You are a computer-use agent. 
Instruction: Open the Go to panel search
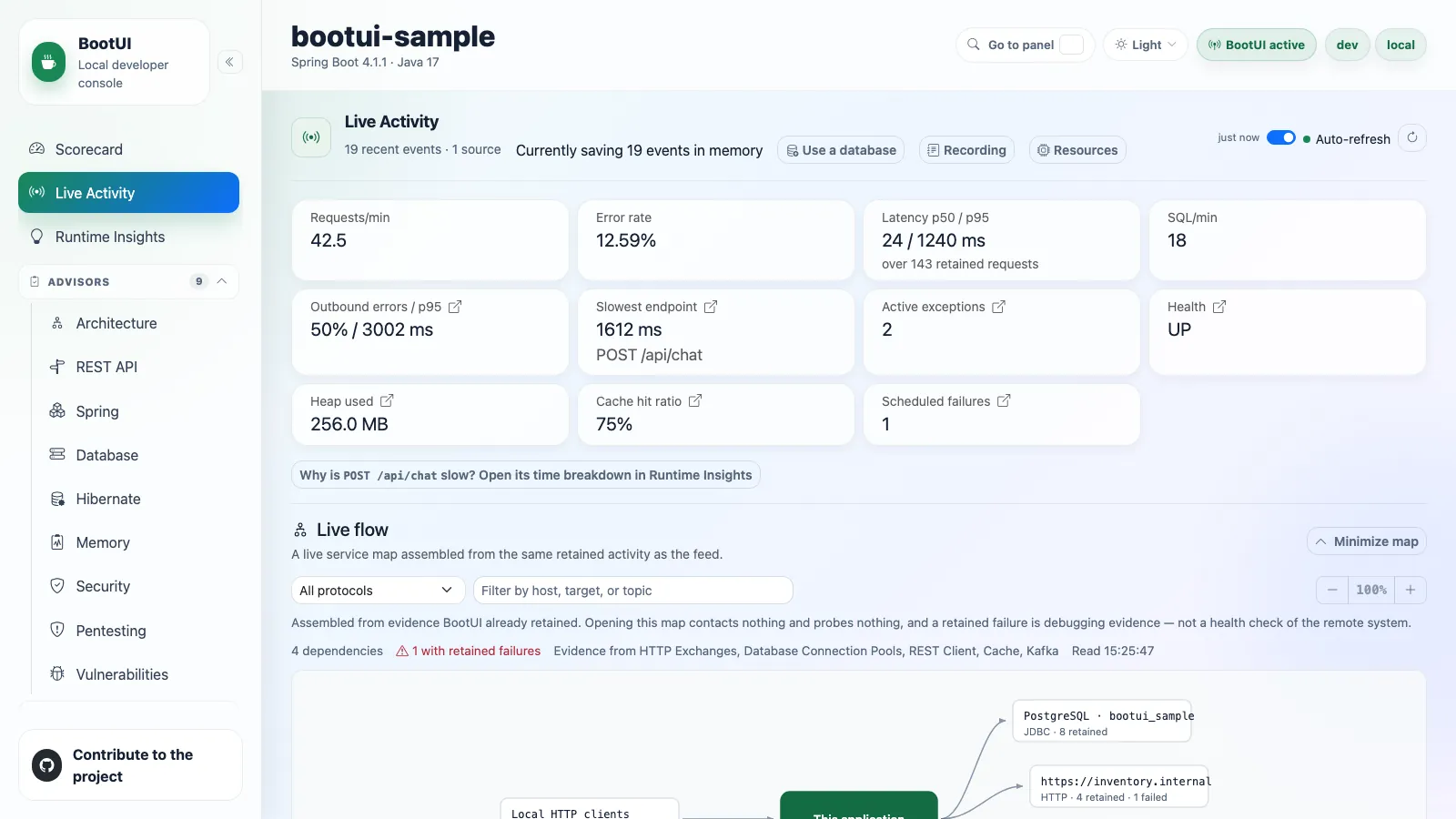(1025, 45)
